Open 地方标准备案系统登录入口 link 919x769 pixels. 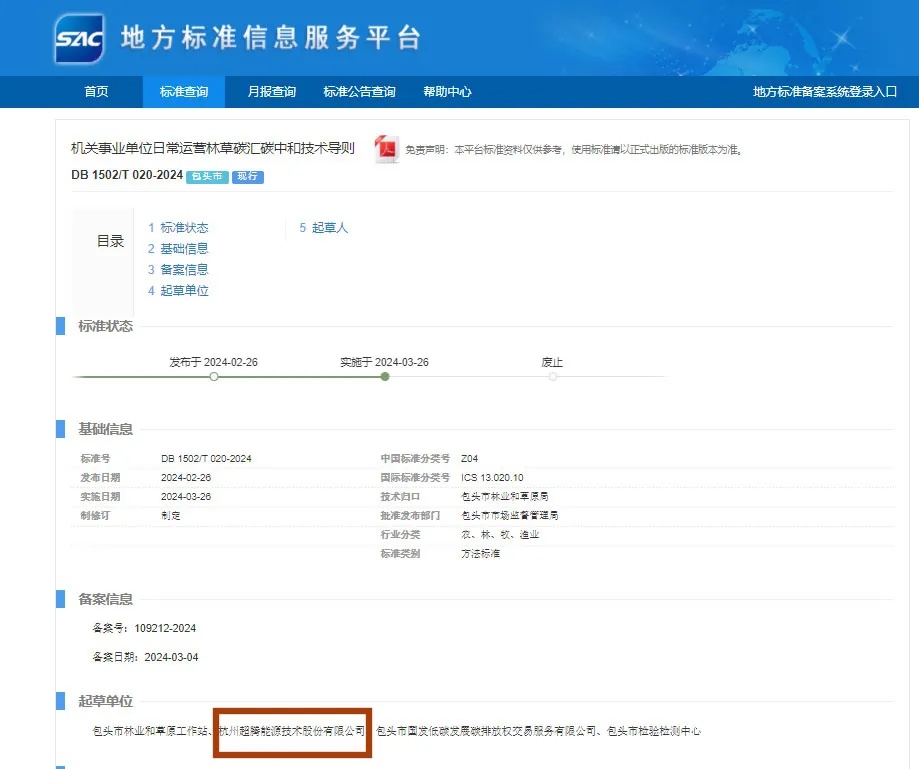[x=825, y=92]
